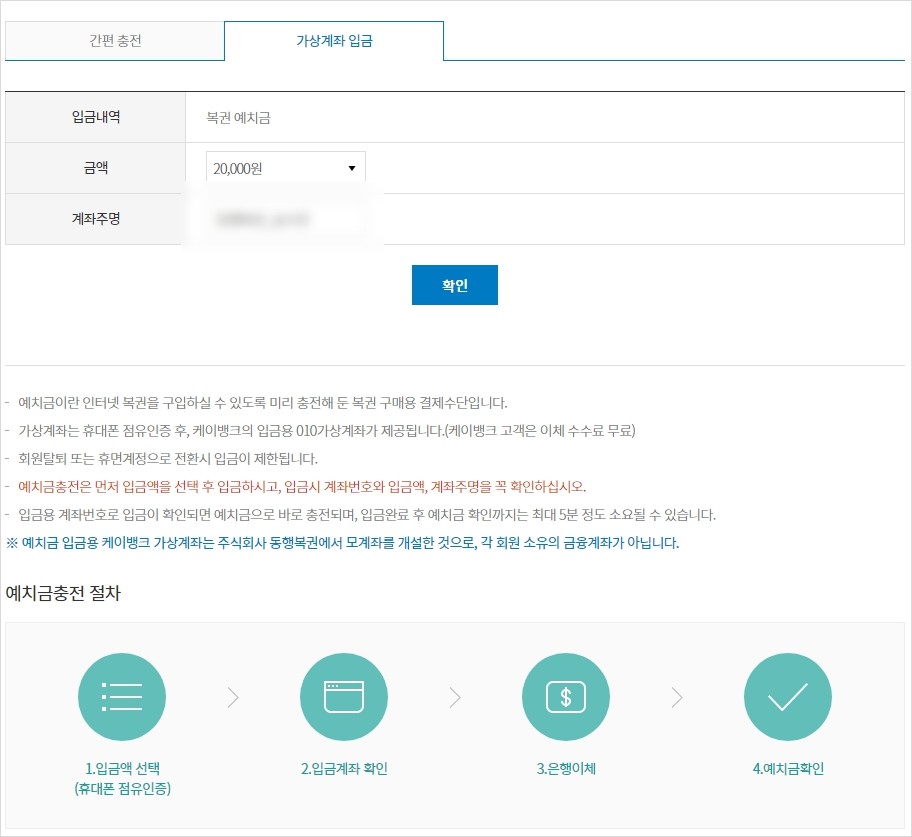Click the 확인 confirm button
Image resolution: width=912 pixels, height=837 pixels.
454,284
